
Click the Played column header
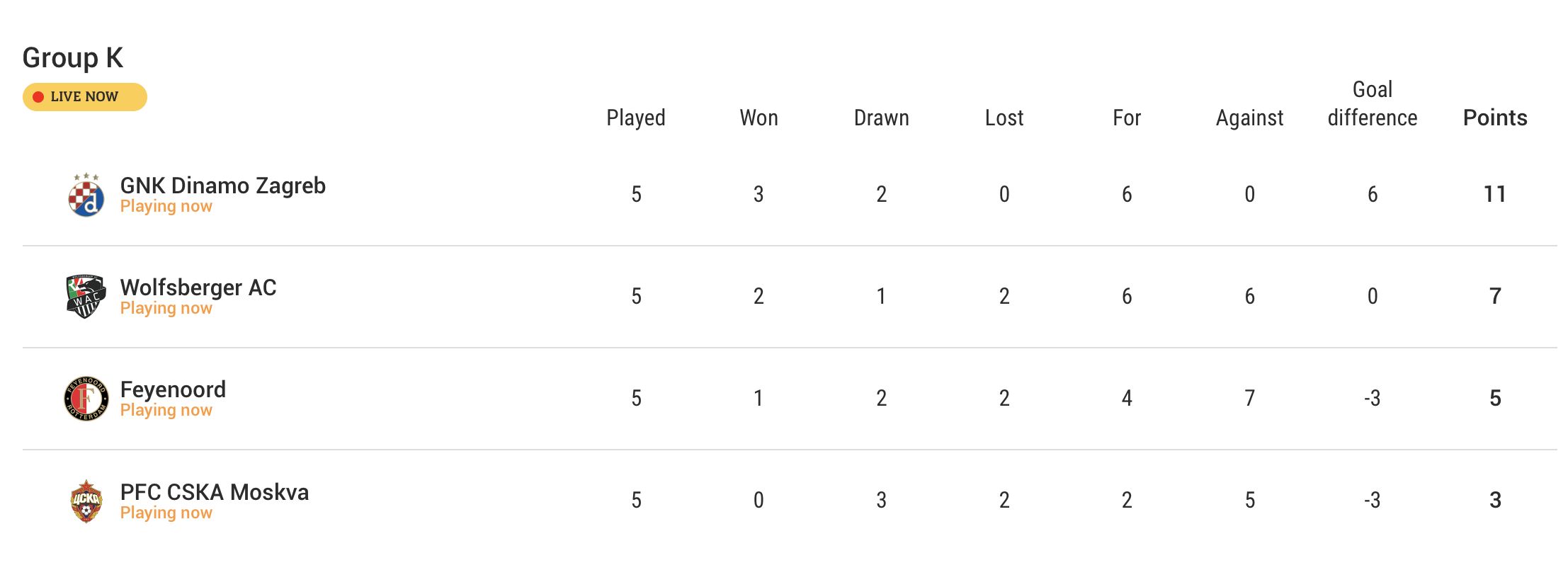pos(635,118)
